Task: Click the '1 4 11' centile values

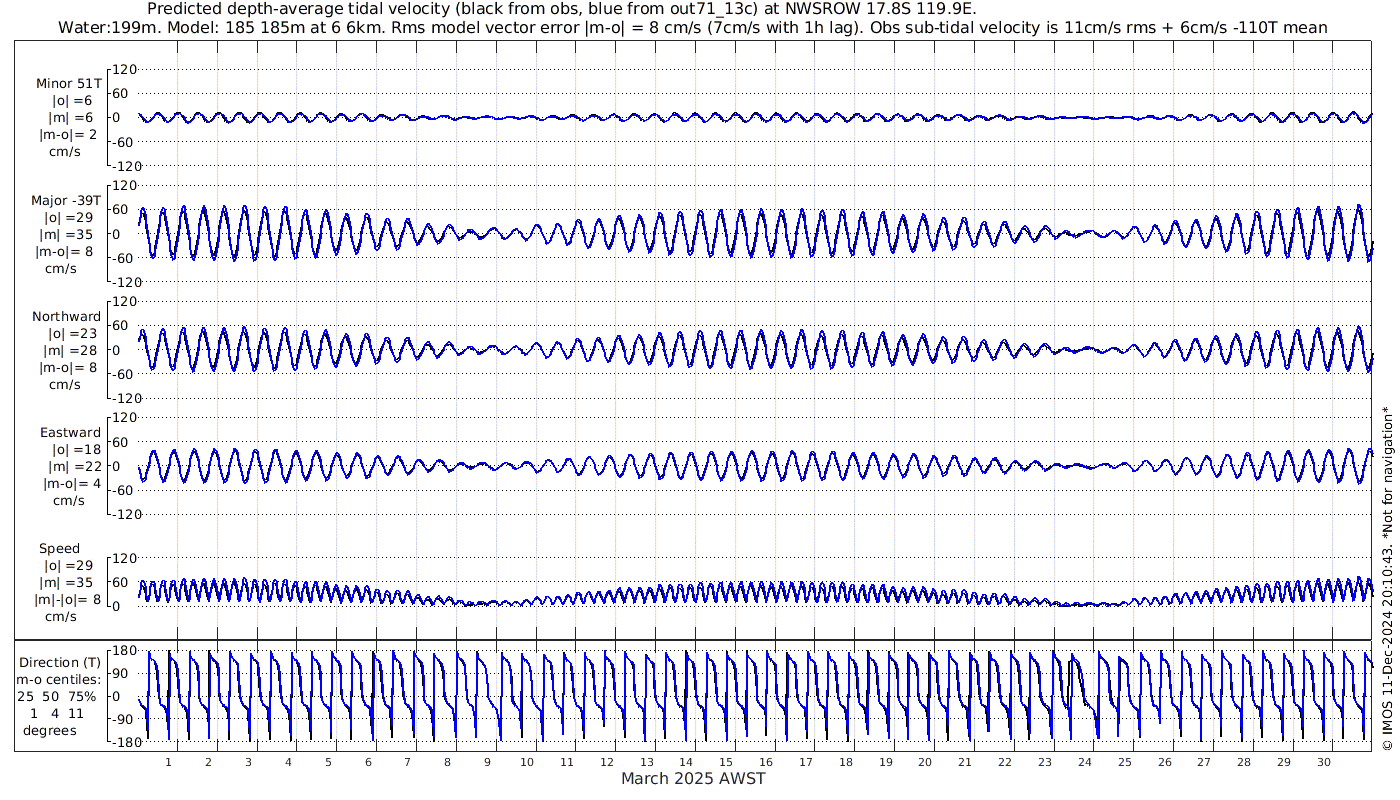Action: (x=57, y=714)
